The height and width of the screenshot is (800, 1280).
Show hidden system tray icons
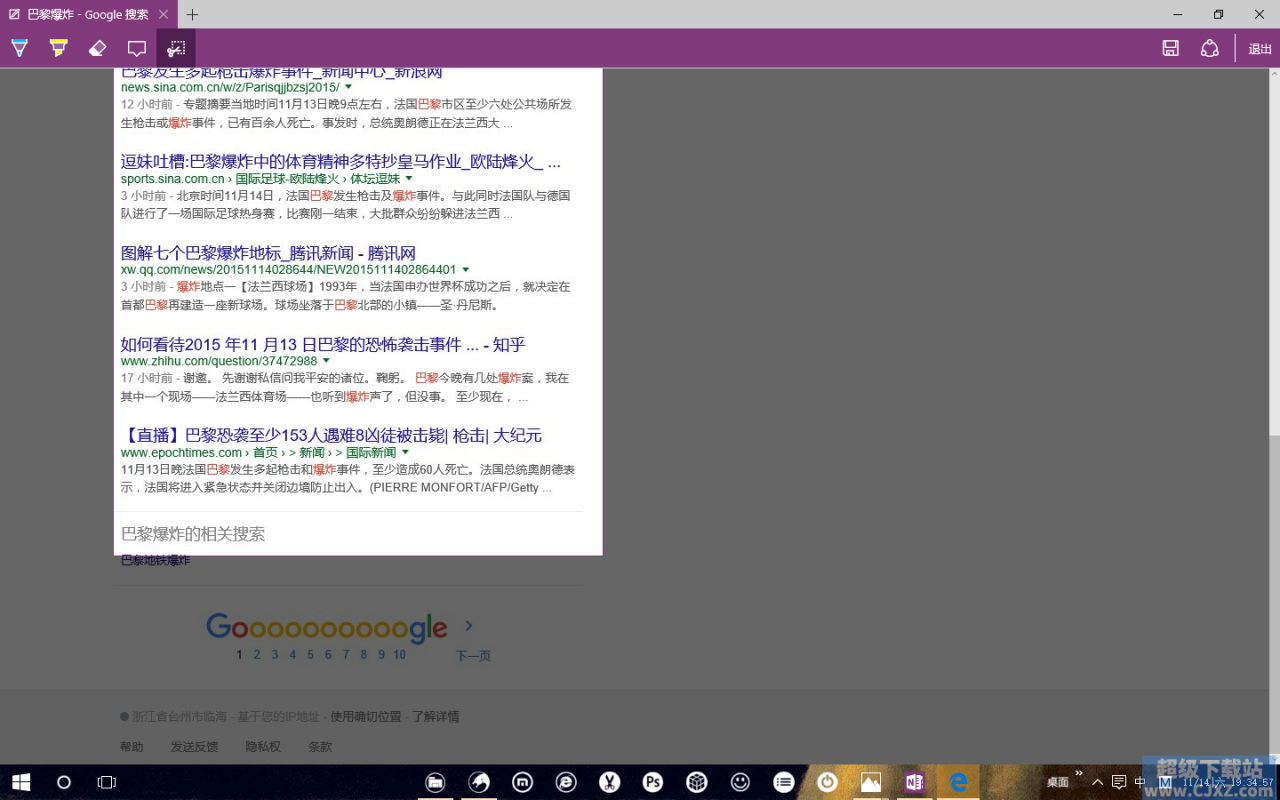click(1097, 782)
